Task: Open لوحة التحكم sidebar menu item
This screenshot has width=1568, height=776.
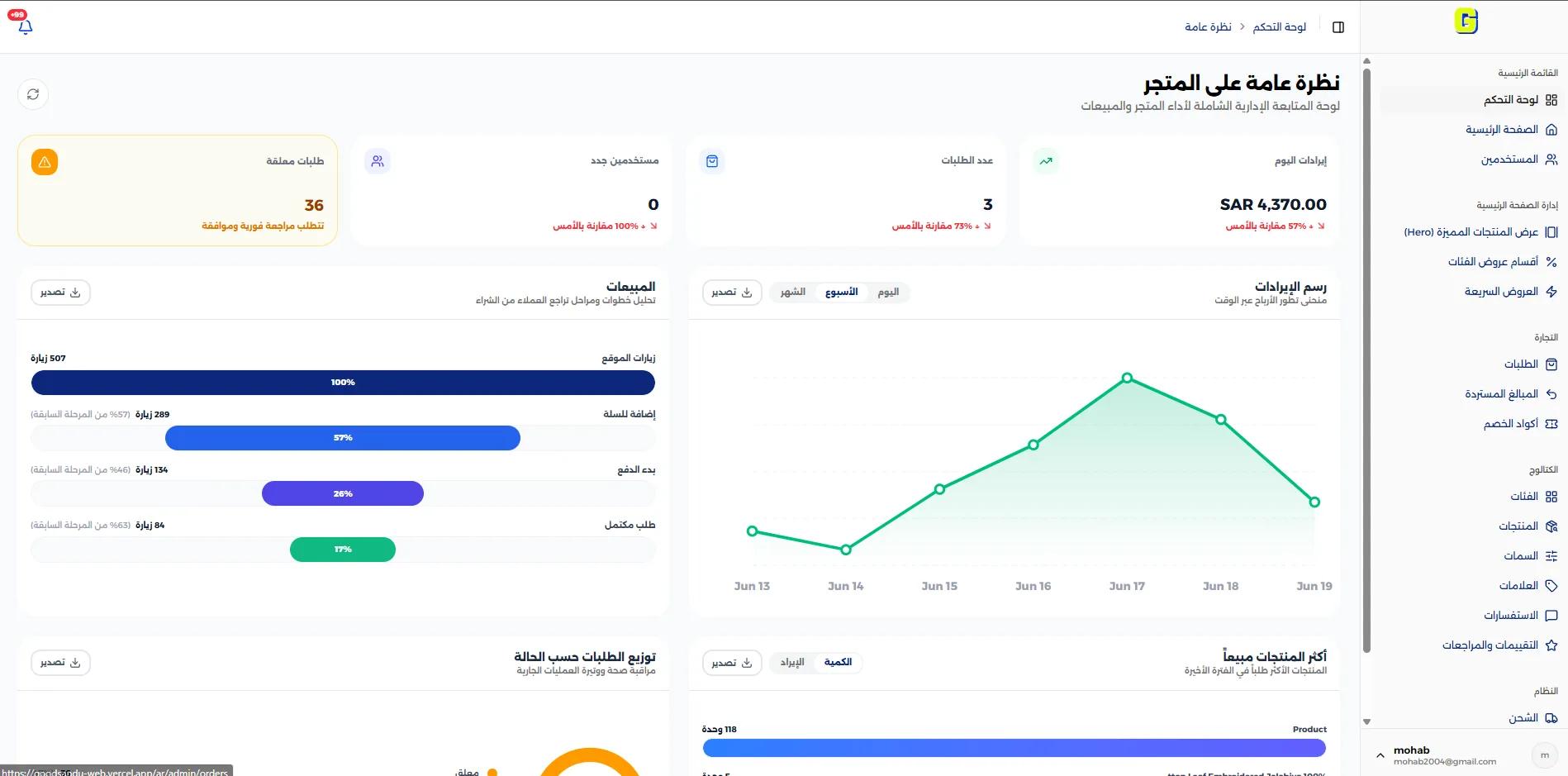Action: pyautogui.click(x=1470, y=100)
